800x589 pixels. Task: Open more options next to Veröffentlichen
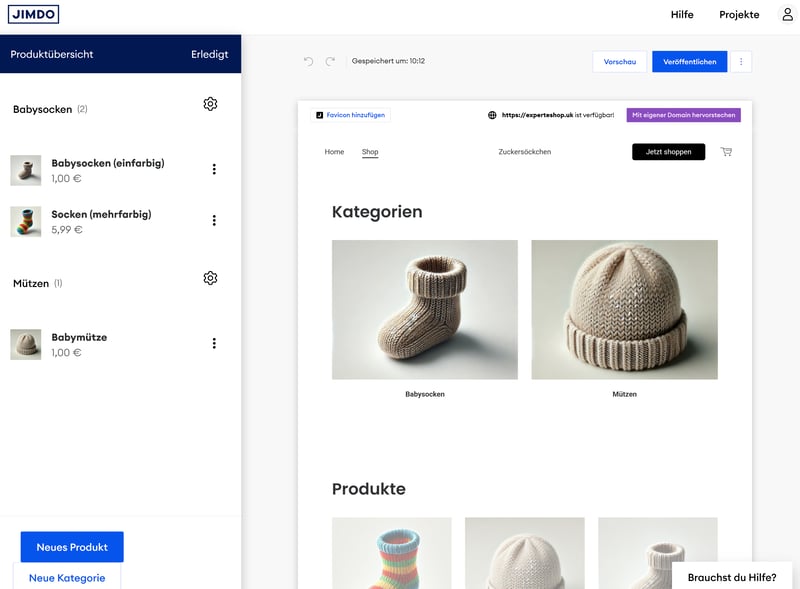pos(741,62)
